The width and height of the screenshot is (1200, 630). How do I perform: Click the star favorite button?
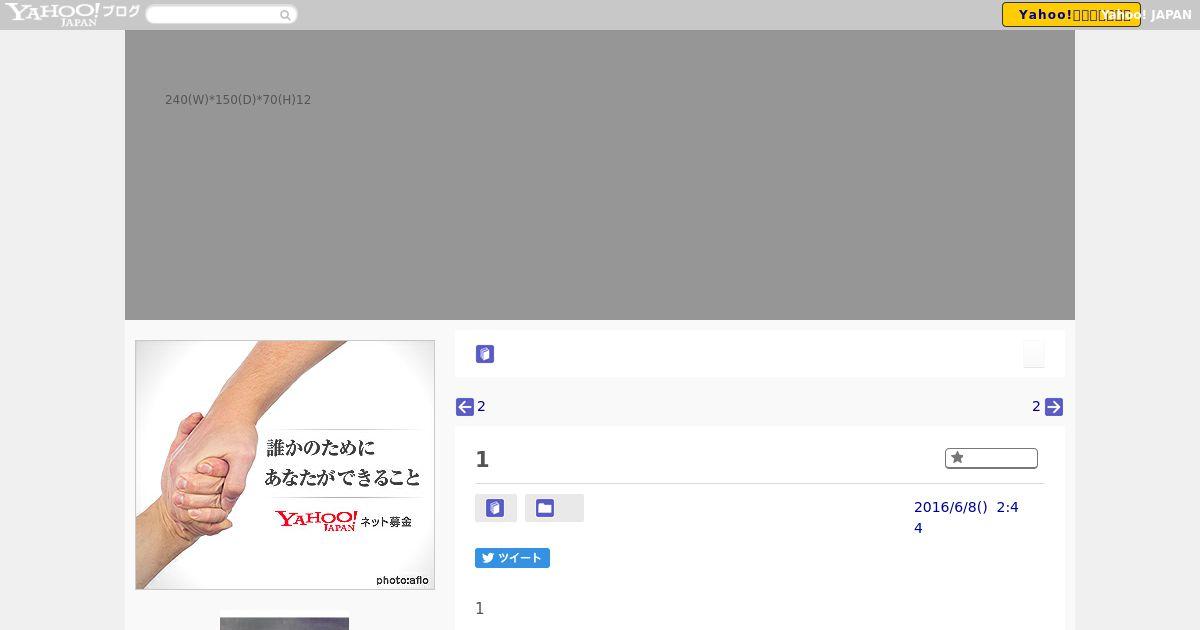[991, 458]
